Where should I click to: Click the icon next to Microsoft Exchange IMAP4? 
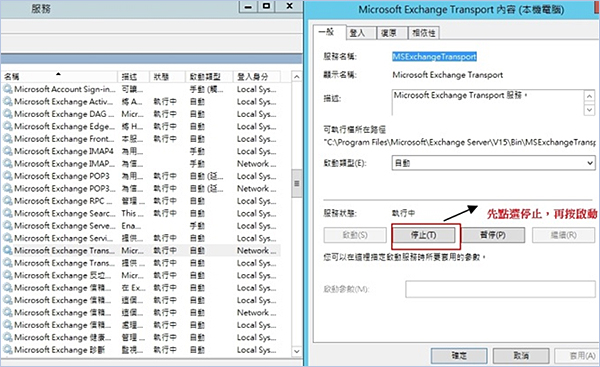click(8, 151)
